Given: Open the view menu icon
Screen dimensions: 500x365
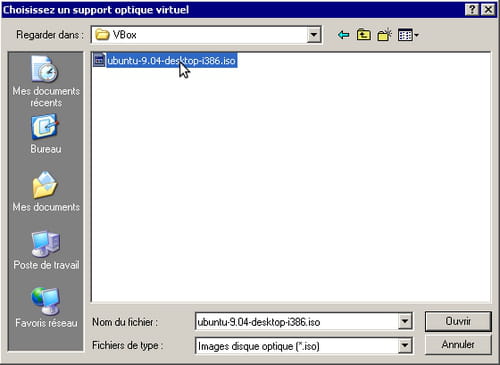Looking at the screenshot, I should tap(408, 35).
